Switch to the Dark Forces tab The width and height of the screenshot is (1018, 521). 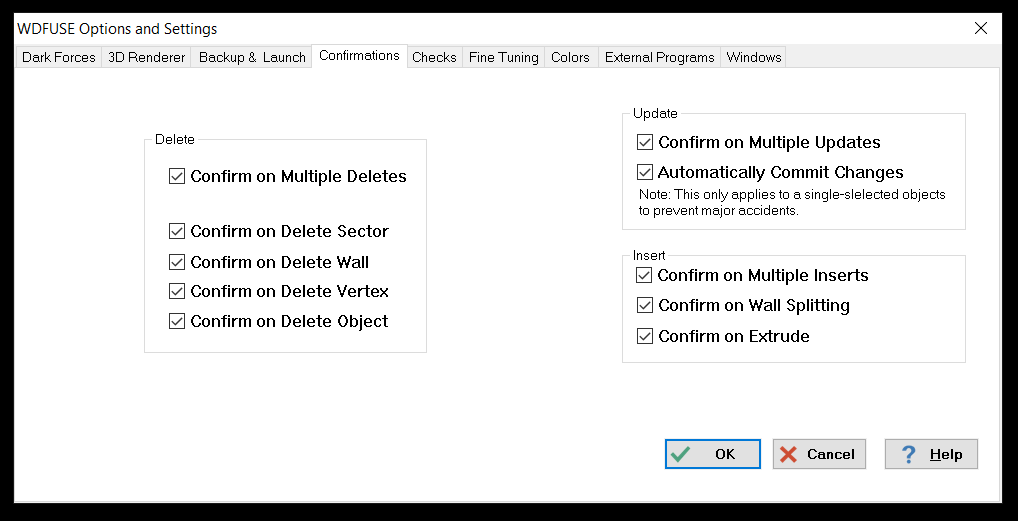pyautogui.click(x=59, y=57)
